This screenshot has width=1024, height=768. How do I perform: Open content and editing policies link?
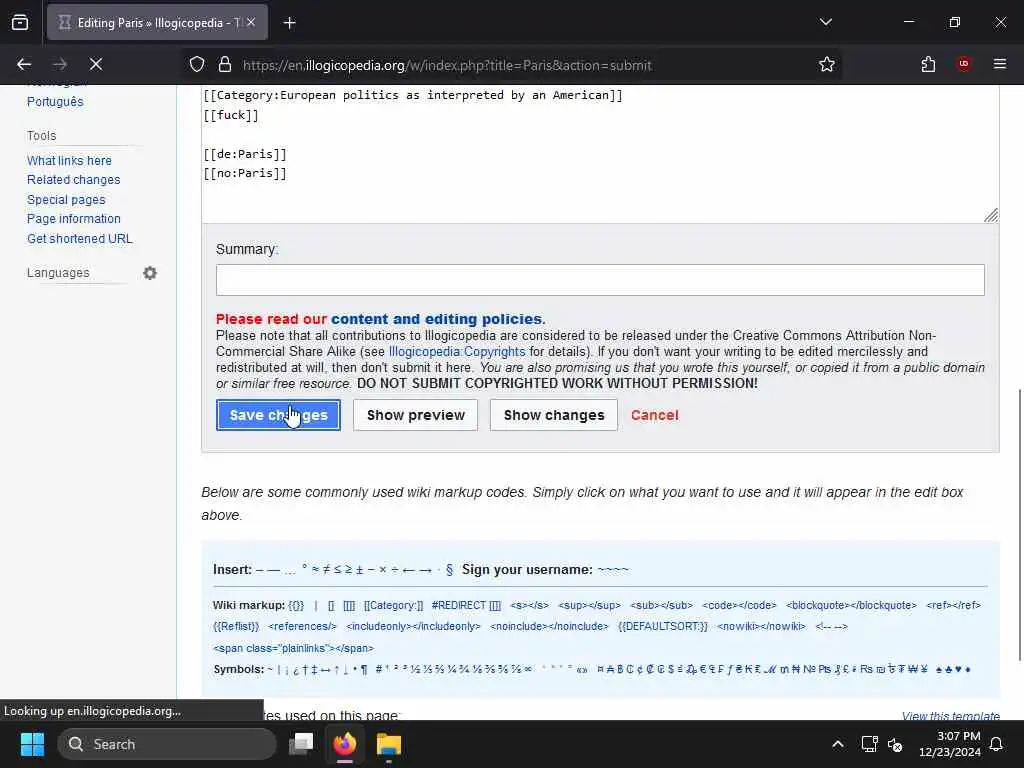point(438,319)
